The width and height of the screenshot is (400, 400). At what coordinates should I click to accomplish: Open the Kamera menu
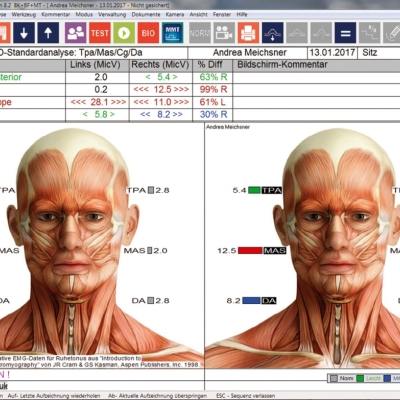[x=175, y=14]
